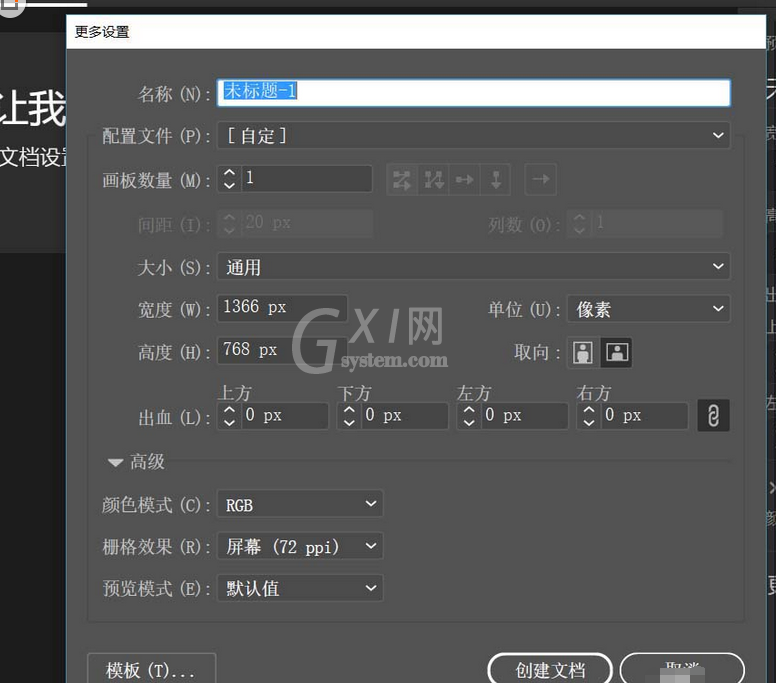This screenshot has width=776, height=683.
Task: Click the 画板数量 value field
Action: click(x=307, y=179)
